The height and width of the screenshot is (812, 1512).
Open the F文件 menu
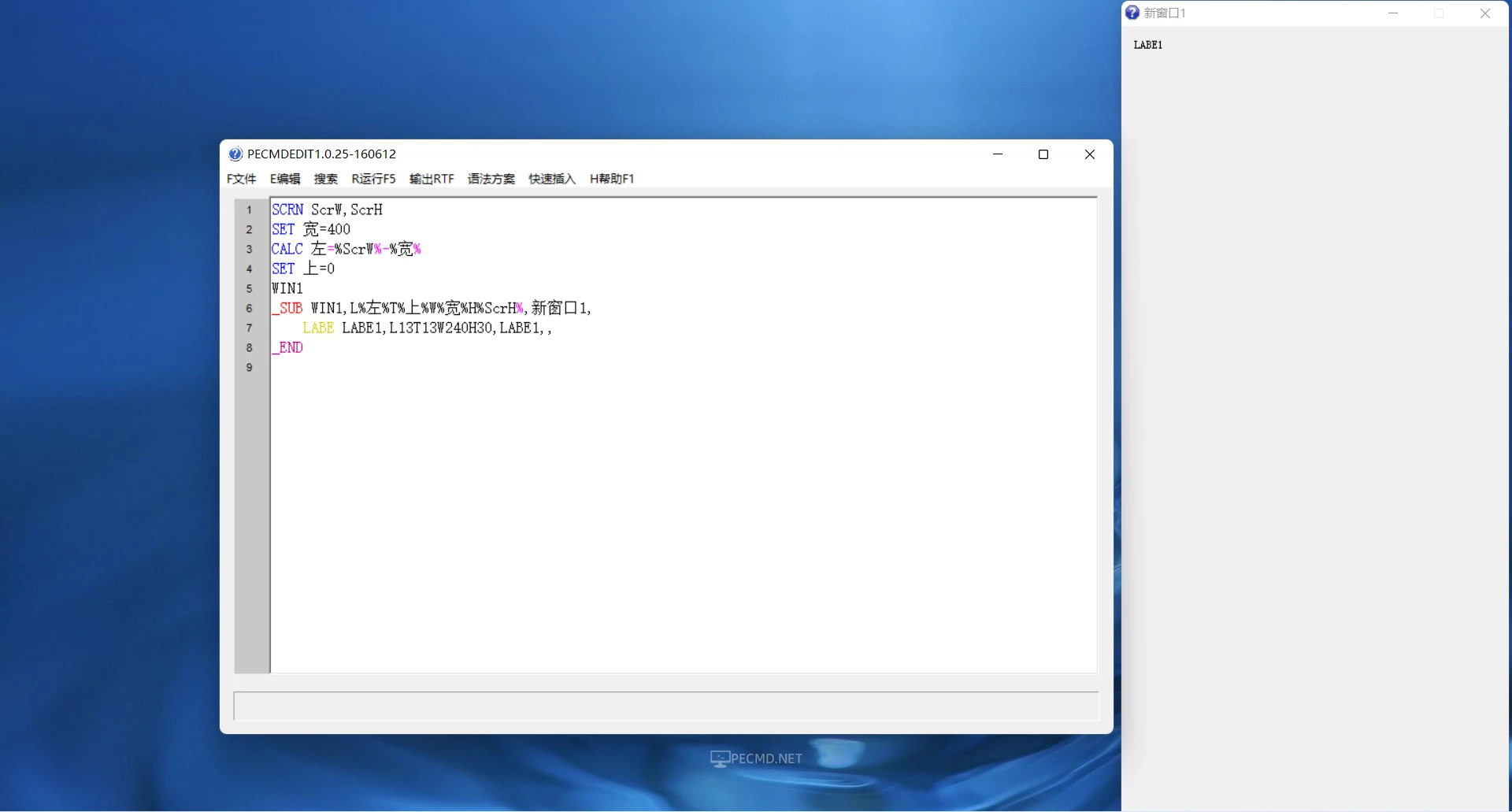(241, 179)
